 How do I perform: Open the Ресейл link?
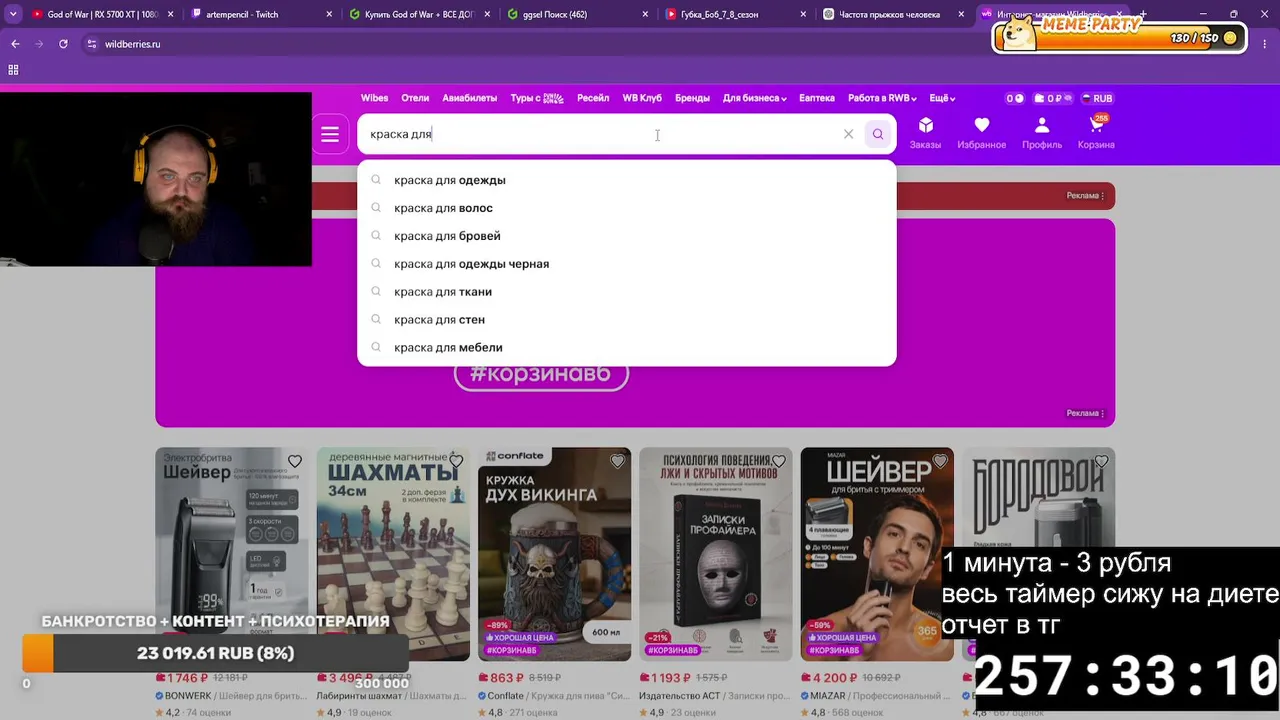pos(593,98)
